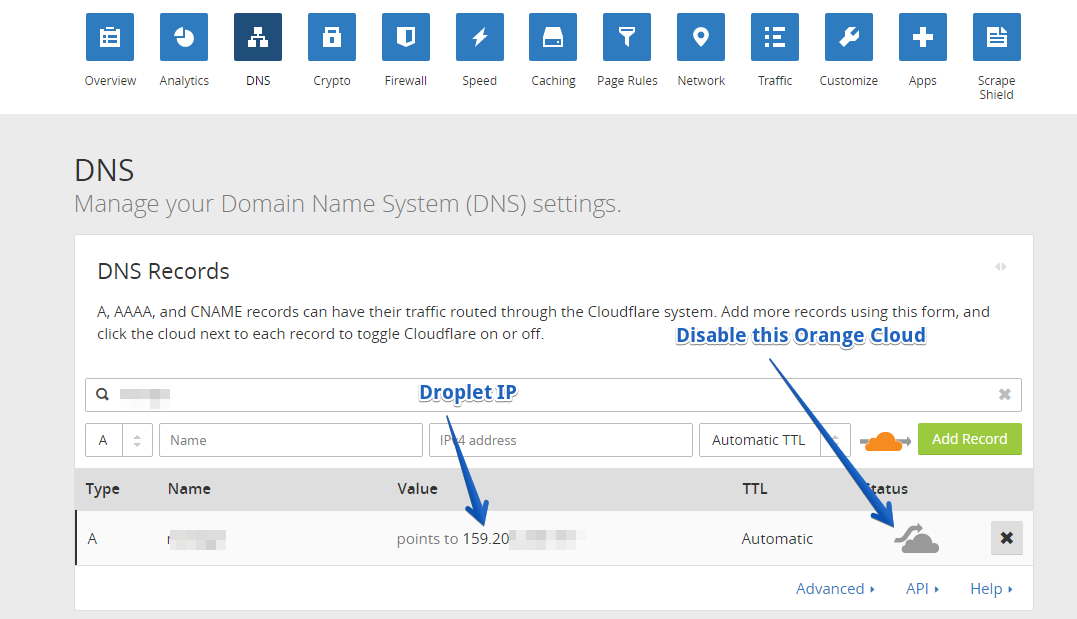Screen dimensions: 1077x619
Task: Open the Crypto lock icon
Action: [x=332, y=37]
